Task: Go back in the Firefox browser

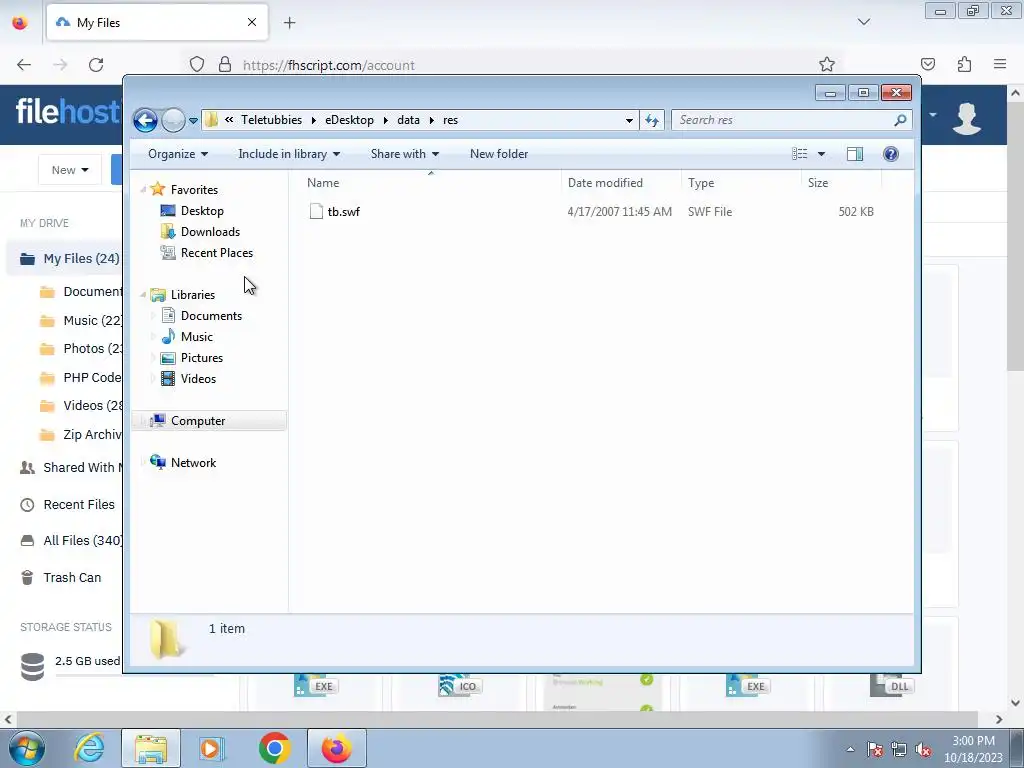Action: coord(24,65)
